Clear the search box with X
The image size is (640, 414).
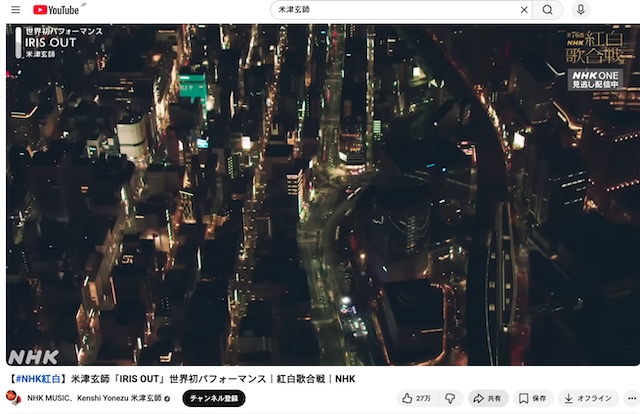click(x=524, y=10)
